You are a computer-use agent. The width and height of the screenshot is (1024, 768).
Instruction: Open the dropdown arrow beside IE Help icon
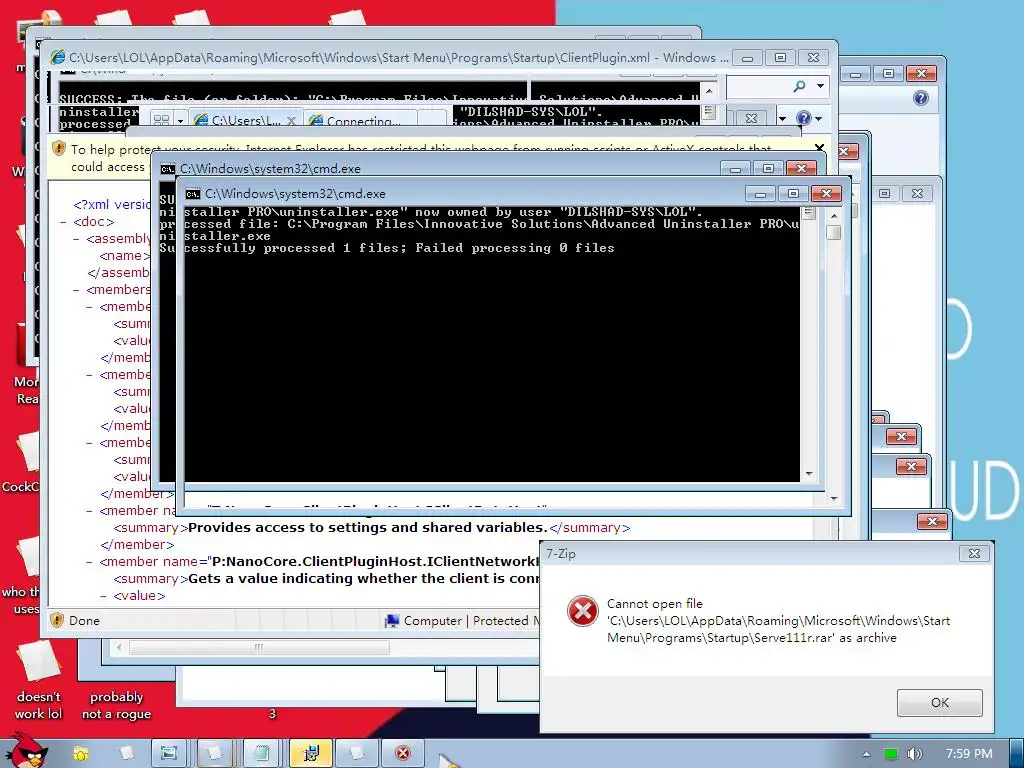pyautogui.click(x=818, y=118)
